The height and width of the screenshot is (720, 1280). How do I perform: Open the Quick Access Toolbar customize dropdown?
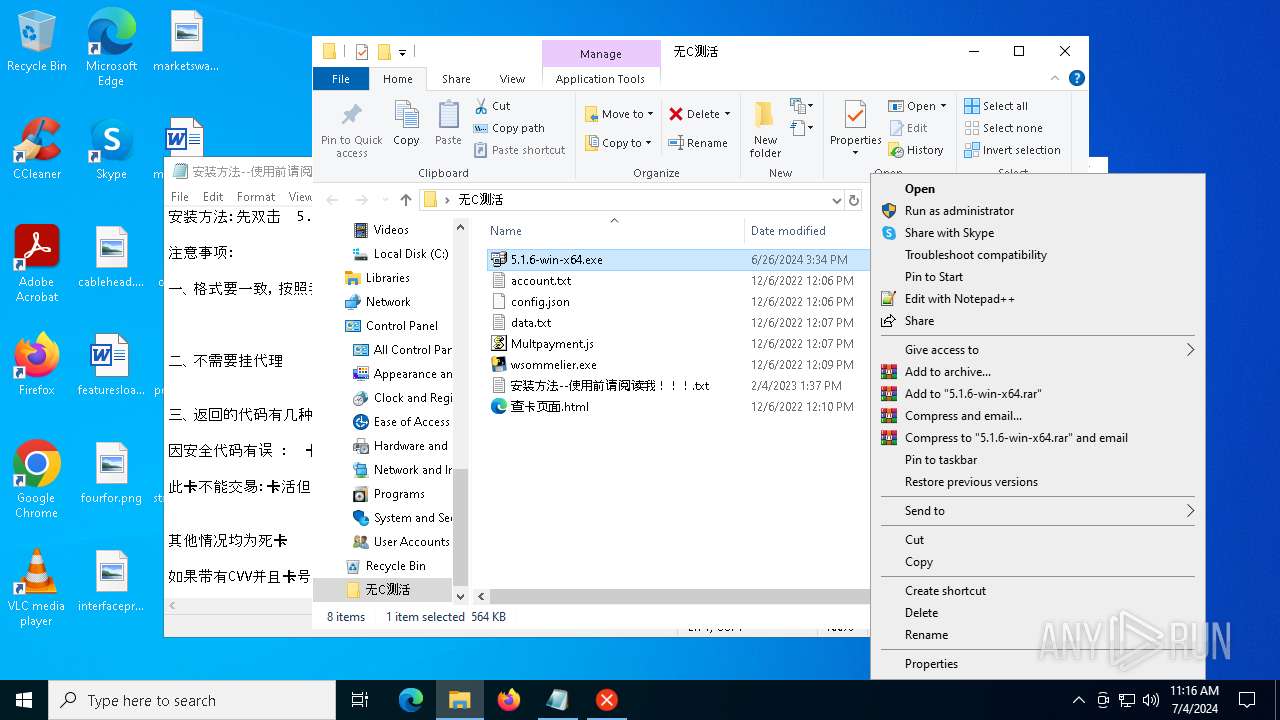pyautogui.click(x=403, y=52)
